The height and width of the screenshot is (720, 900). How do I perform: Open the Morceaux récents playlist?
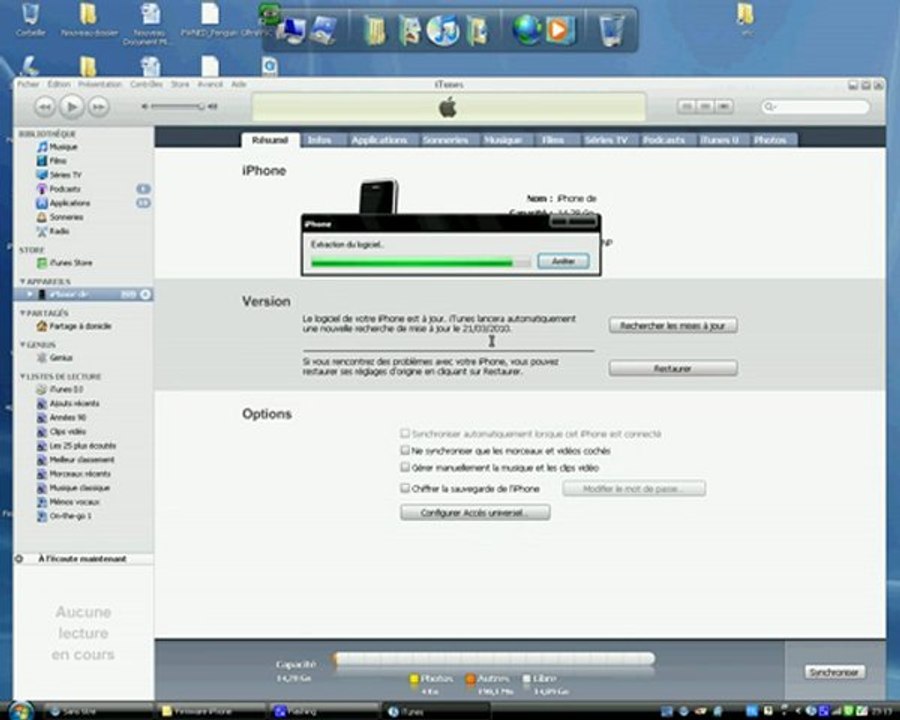[x=73, y=474]
